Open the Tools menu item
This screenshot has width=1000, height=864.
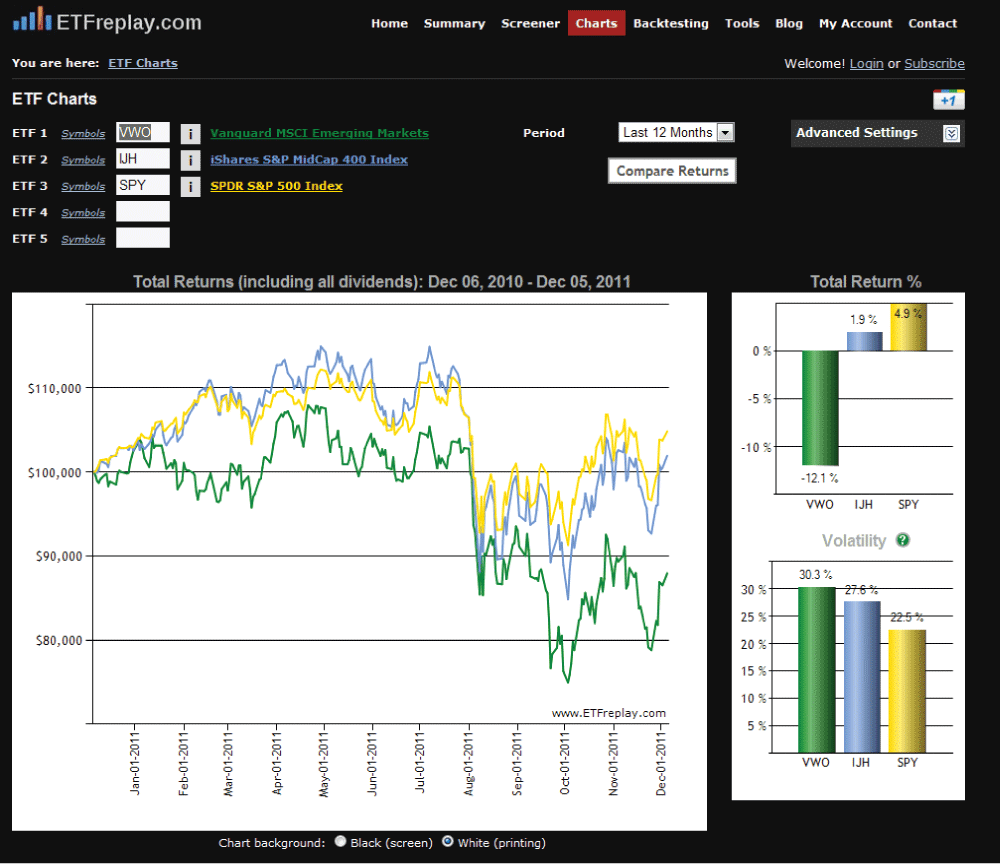pos(742,23)
